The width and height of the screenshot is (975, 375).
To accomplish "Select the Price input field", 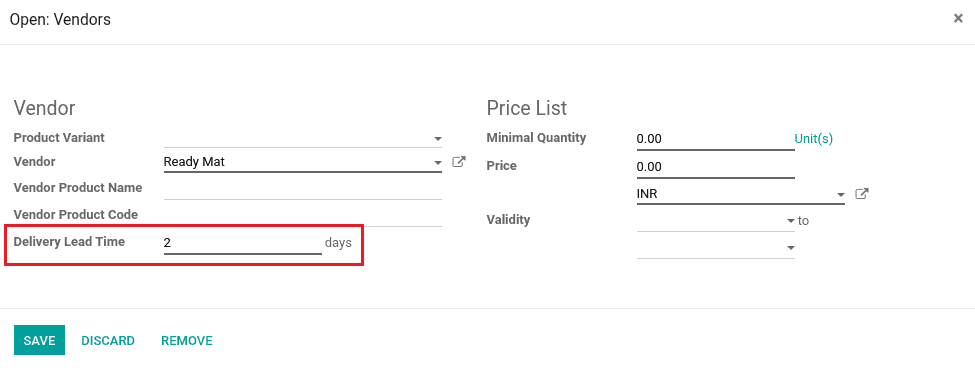I will 716,167.
